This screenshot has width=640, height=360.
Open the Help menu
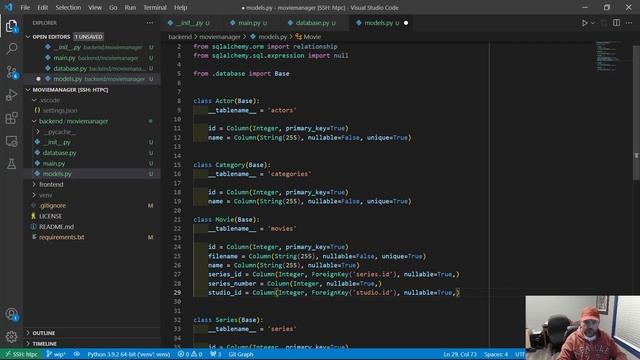(x=180, y=7)
